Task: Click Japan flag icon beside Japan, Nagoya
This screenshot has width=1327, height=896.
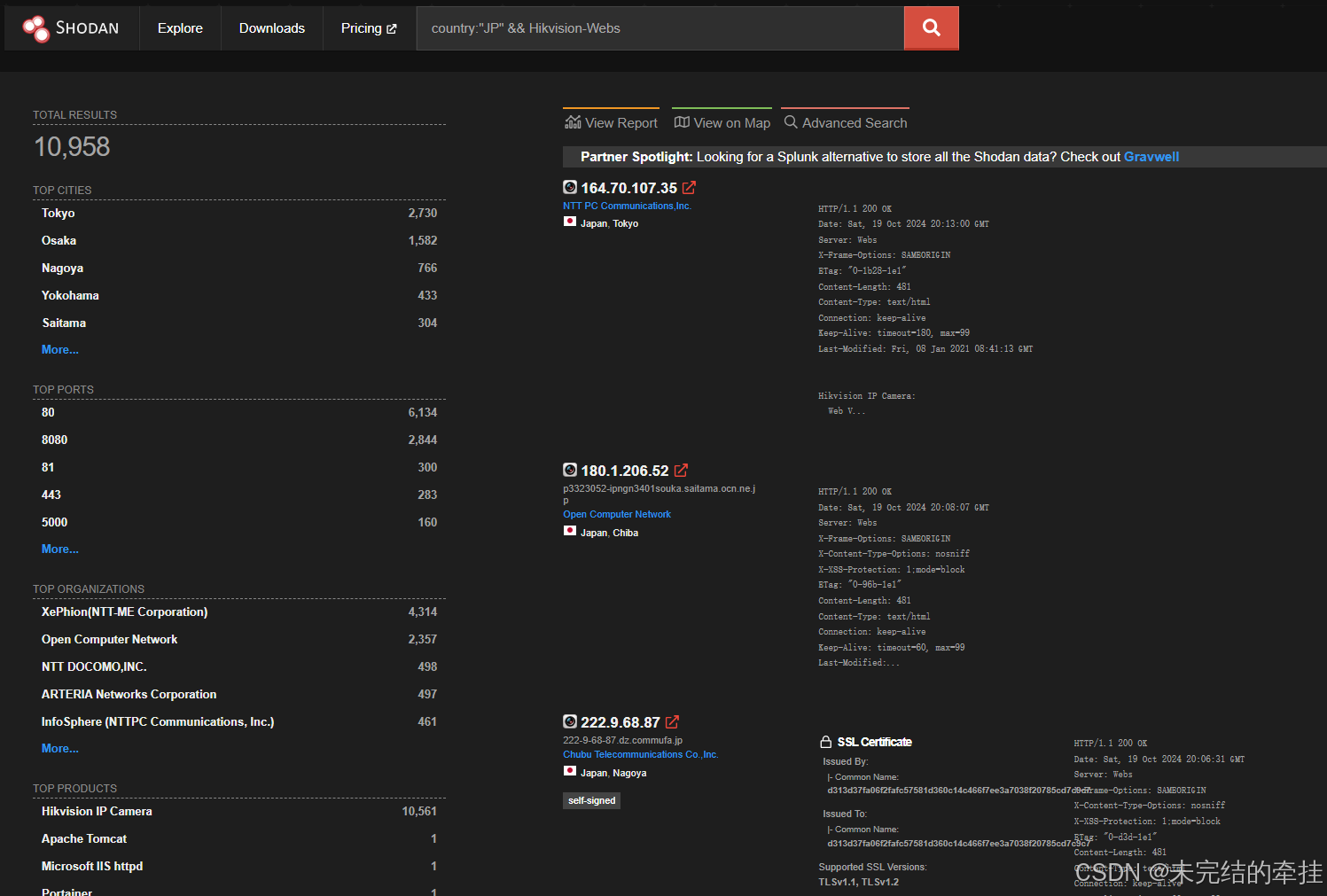Action: [570, 771]
